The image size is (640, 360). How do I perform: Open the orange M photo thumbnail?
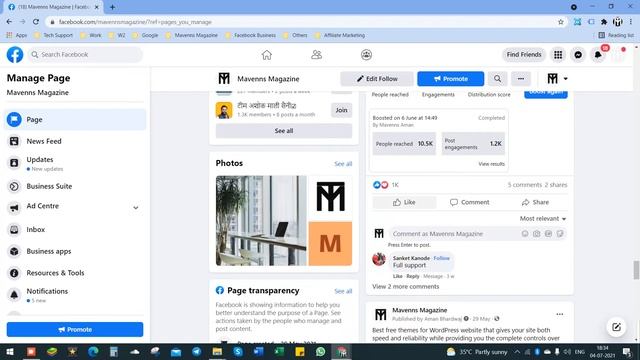pos(330,244)
